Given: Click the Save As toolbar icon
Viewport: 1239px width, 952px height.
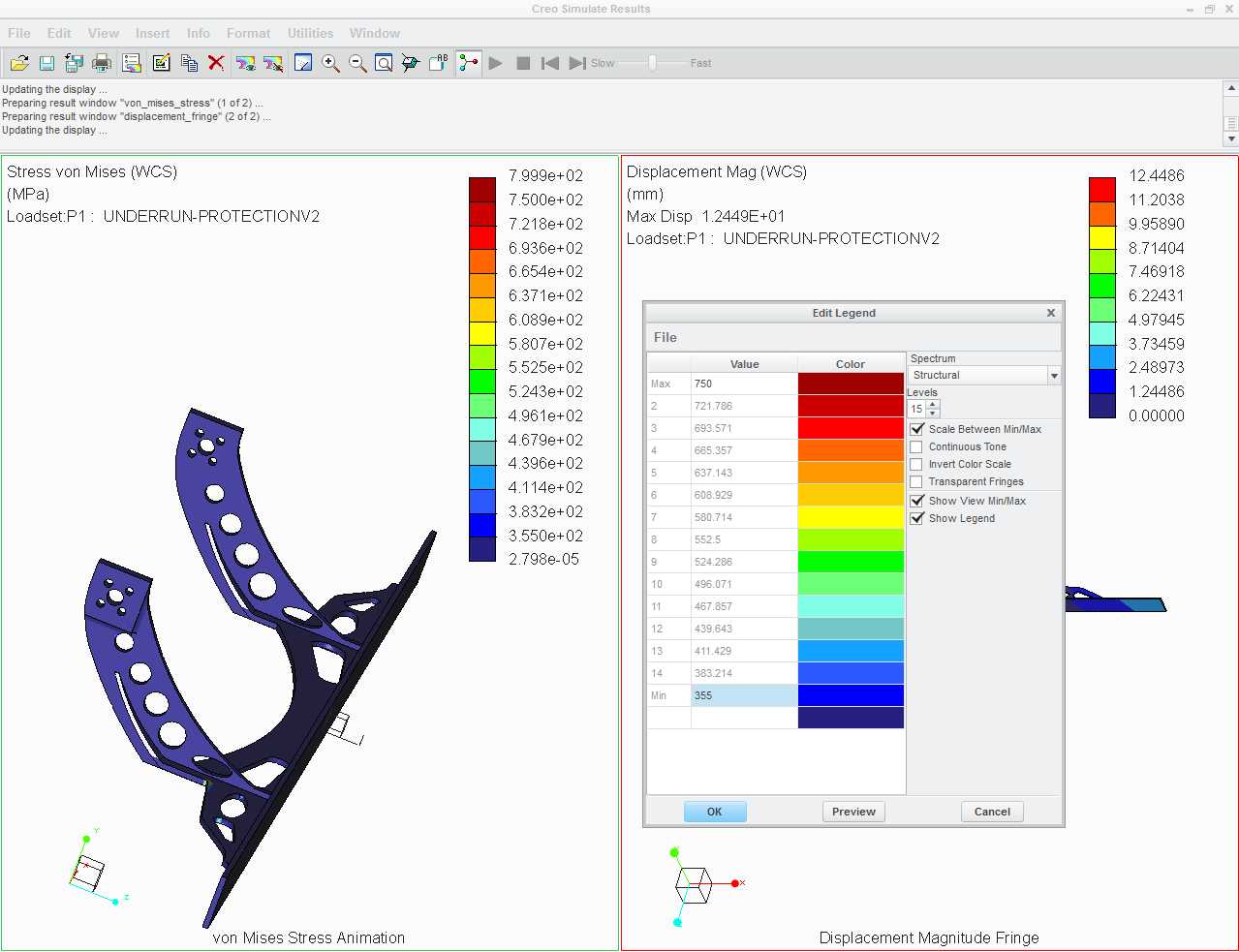Looking at the screenshot, I should [x=74, y=63].
